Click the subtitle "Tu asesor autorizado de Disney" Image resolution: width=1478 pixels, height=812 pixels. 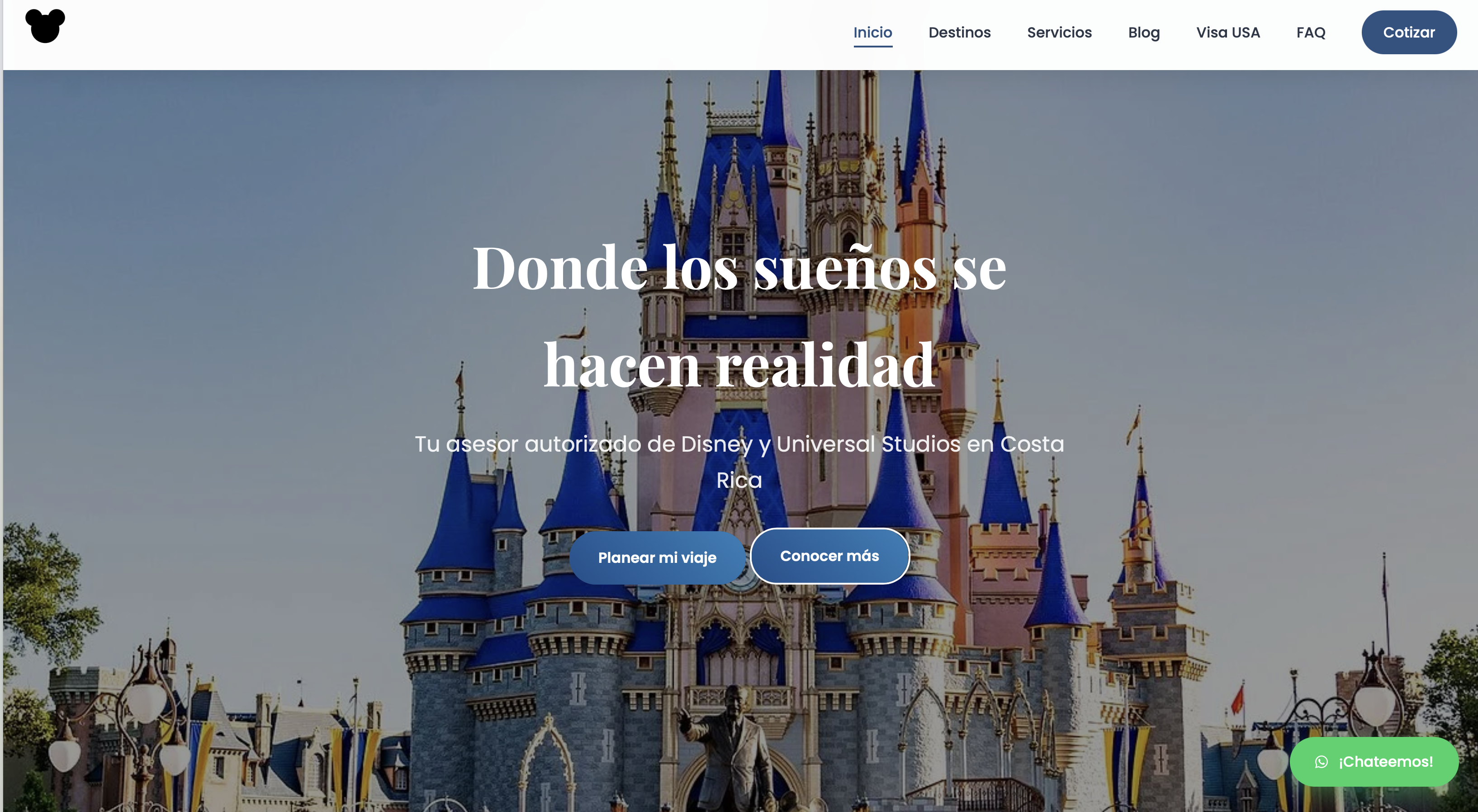click(x=583, y=444)
